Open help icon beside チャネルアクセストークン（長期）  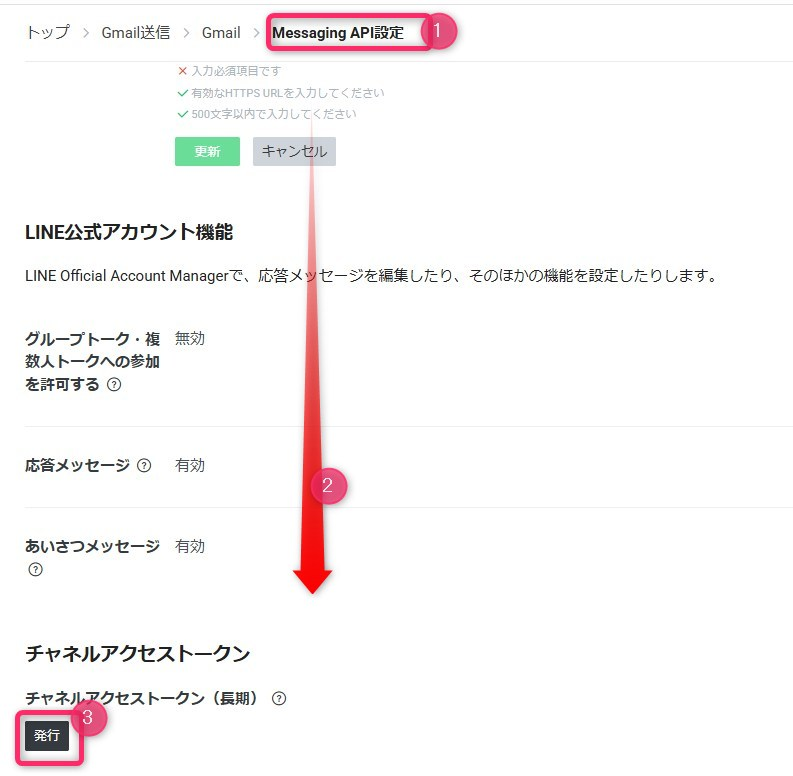(x=279, y=699)
